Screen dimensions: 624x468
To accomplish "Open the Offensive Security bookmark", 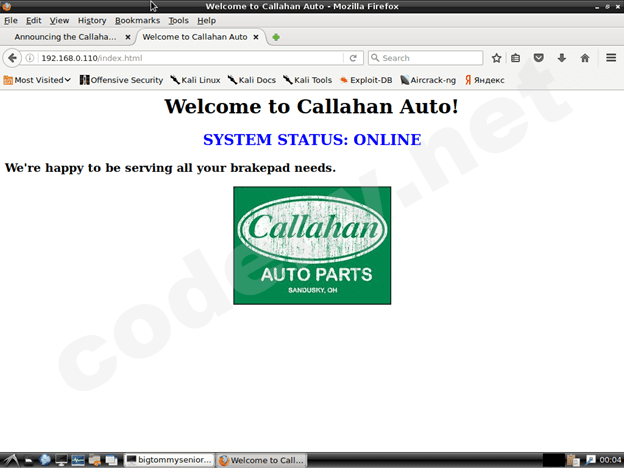I will [x=121, y=80].
